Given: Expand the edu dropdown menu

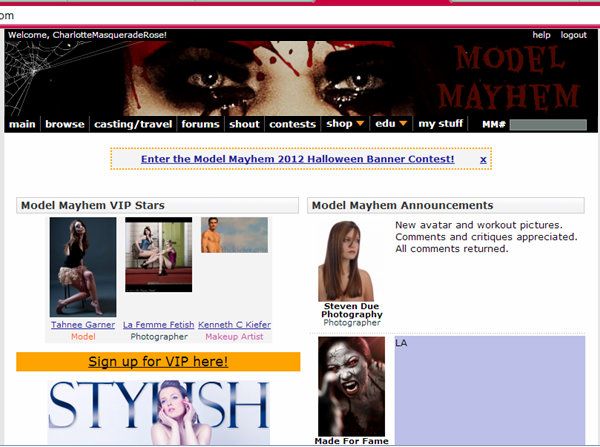Looking at the screenshot, I should [391, 124].
